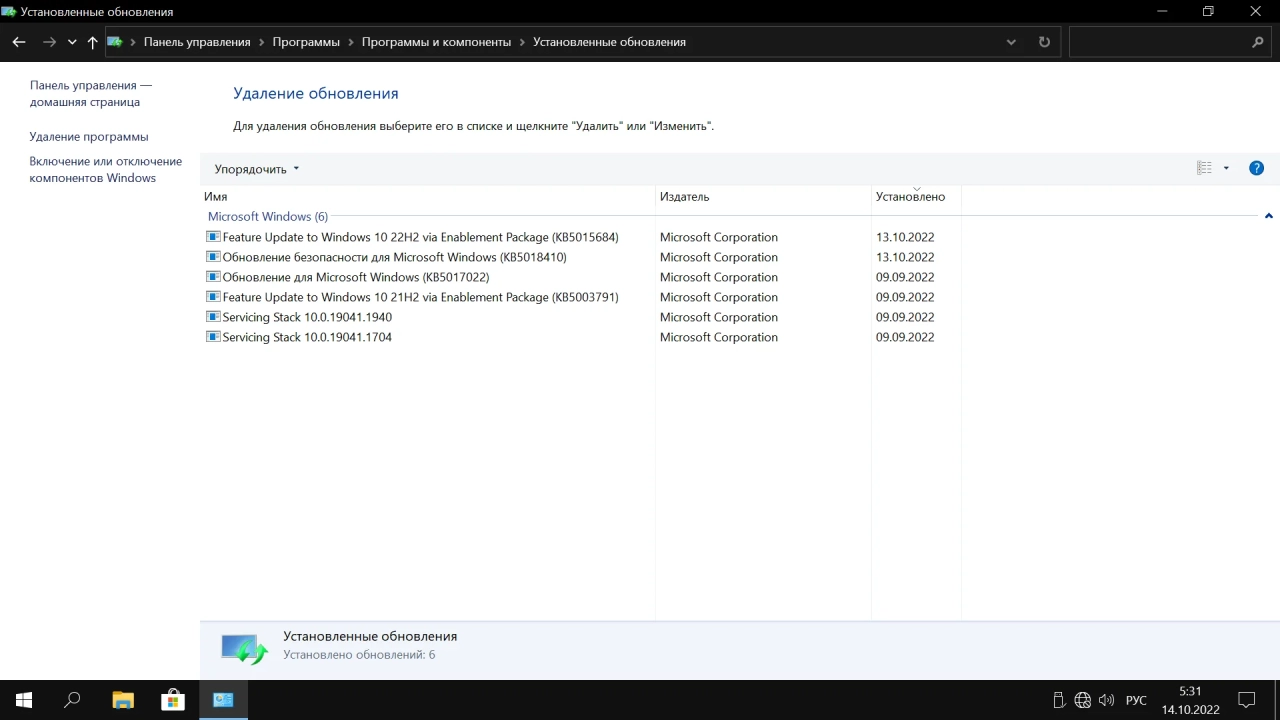1280x720 pixels.
Task: Switch input language РУС
Action: click(x=1136, y=700)
